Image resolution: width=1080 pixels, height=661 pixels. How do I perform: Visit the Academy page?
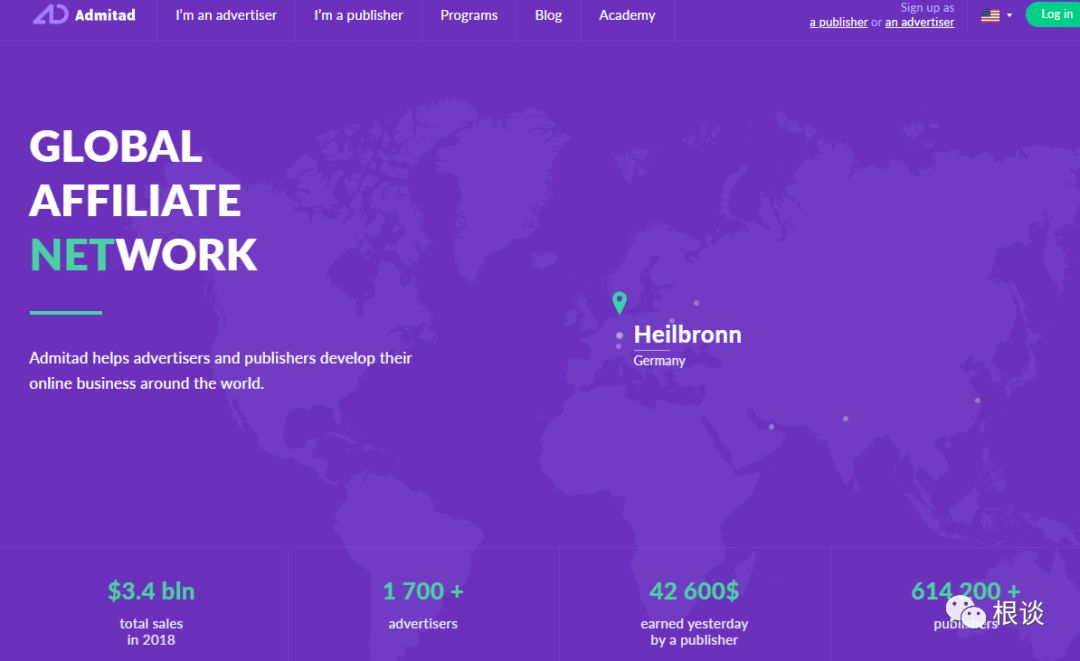tap(627, 15)
